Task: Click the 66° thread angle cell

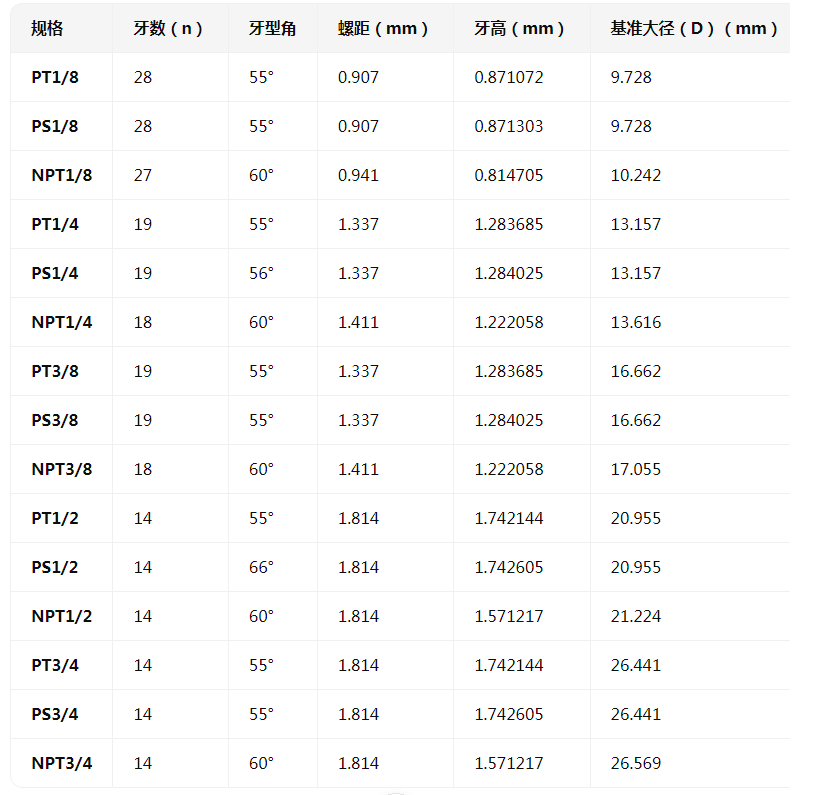Action: pyautogui.click(x=261, y=567)
